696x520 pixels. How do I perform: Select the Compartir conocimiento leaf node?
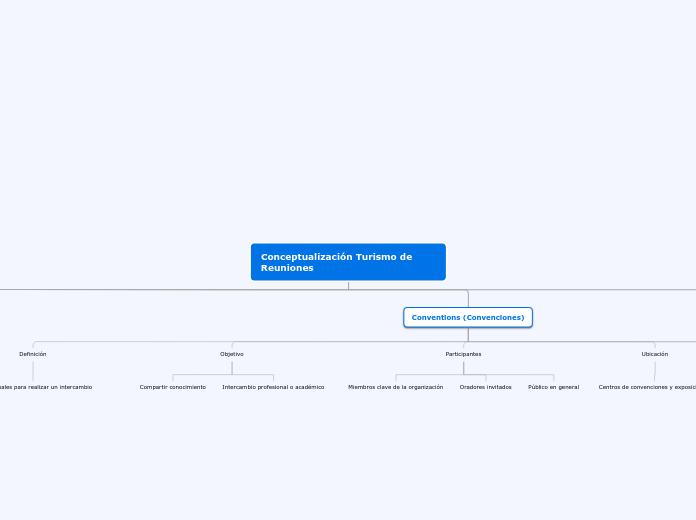click(x=173, y=387)
